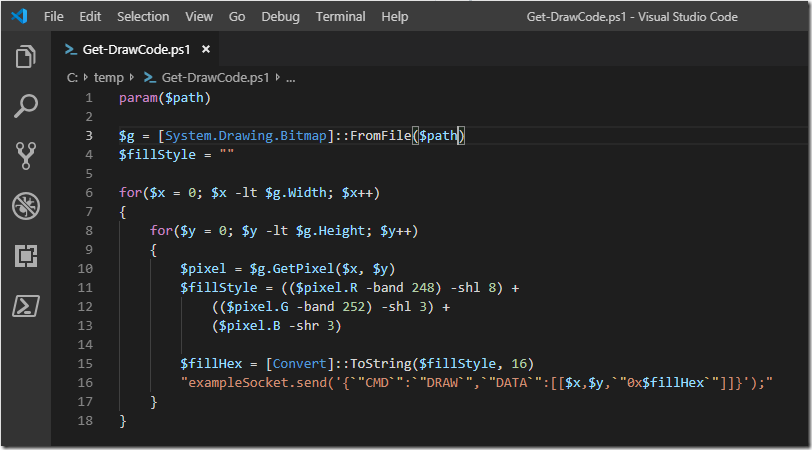Image resolution: width=812 pixels, height=450 pixels.
Task: Click line number 3 in gutter
Action: coord(89,136)
